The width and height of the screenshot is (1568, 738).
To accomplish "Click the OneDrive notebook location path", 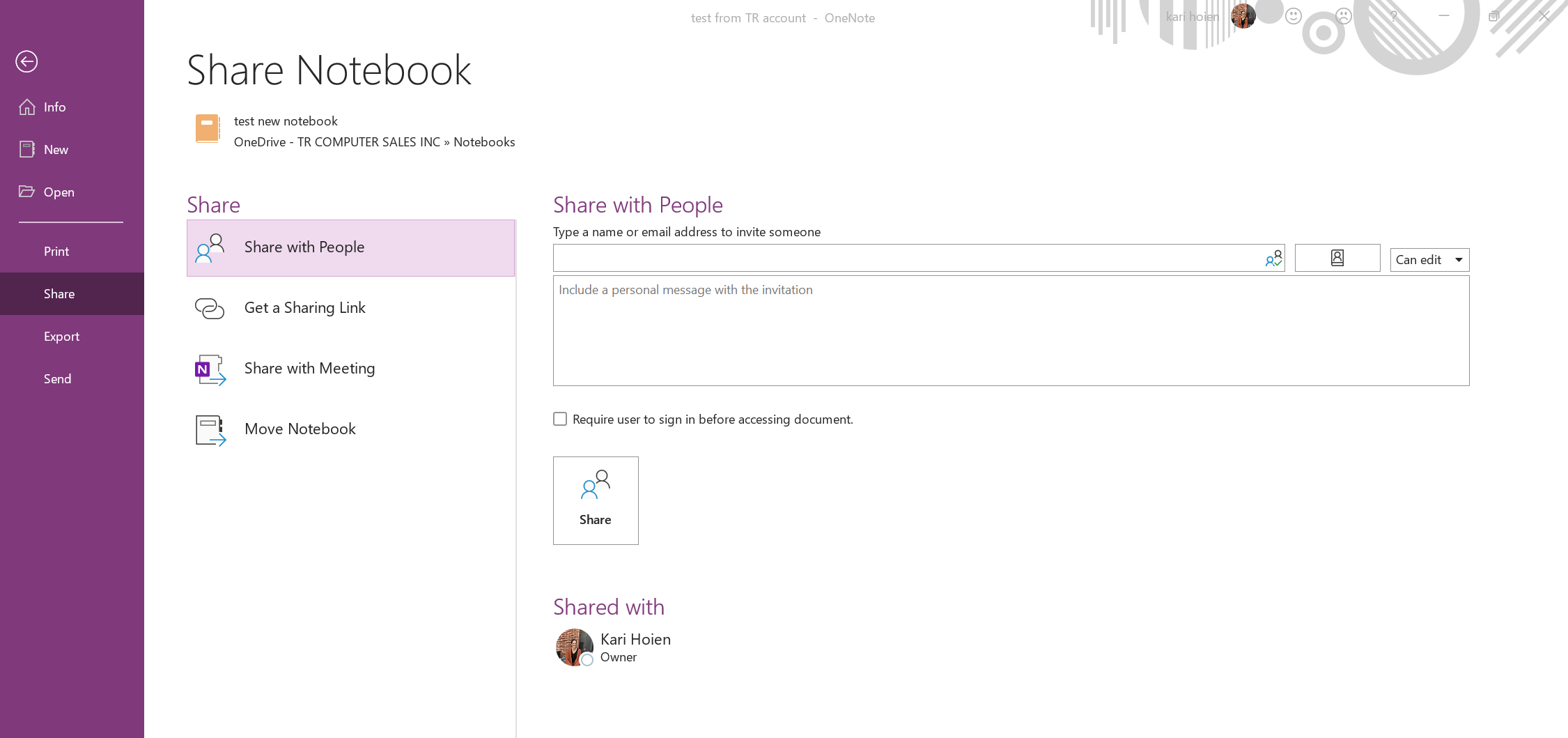I will point(375,142).
